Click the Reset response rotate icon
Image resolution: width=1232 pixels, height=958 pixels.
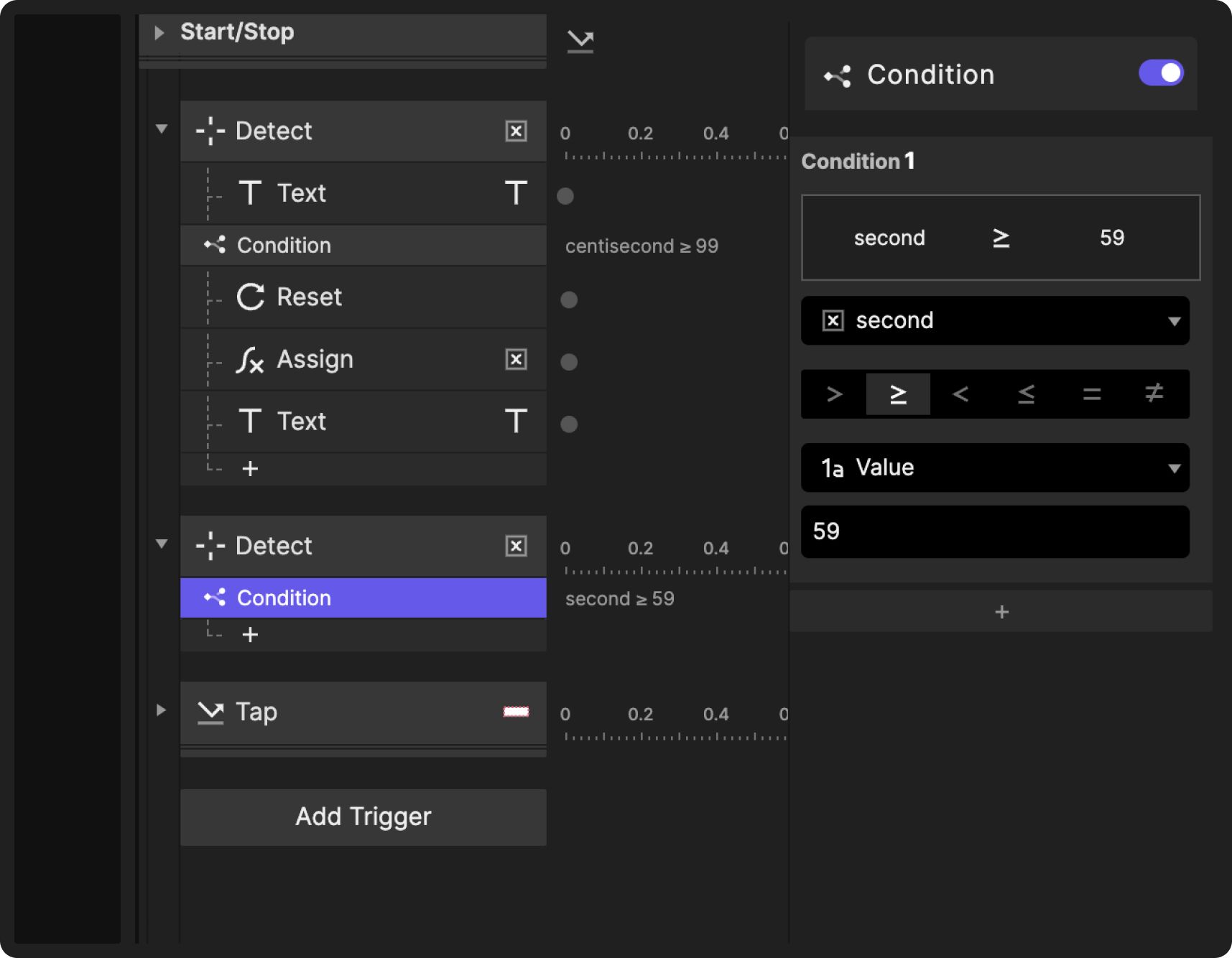(251, 297)
